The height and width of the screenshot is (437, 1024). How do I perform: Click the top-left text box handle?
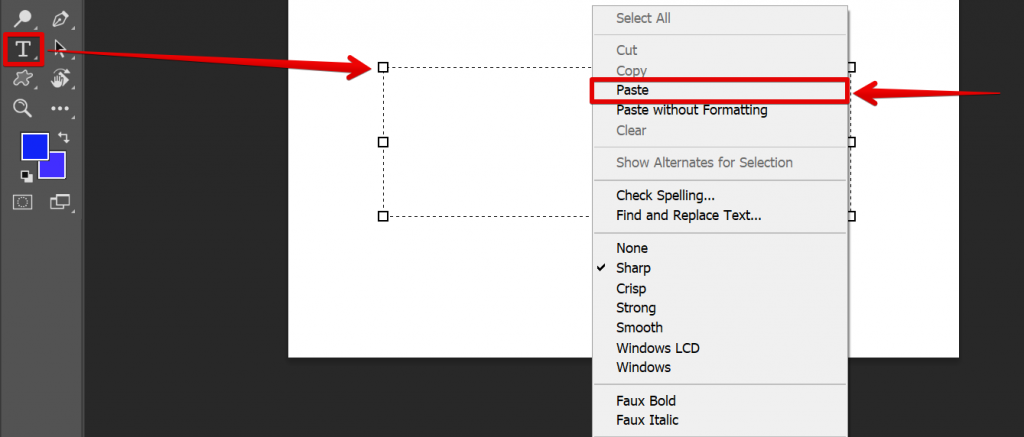(x=383, y=67)
